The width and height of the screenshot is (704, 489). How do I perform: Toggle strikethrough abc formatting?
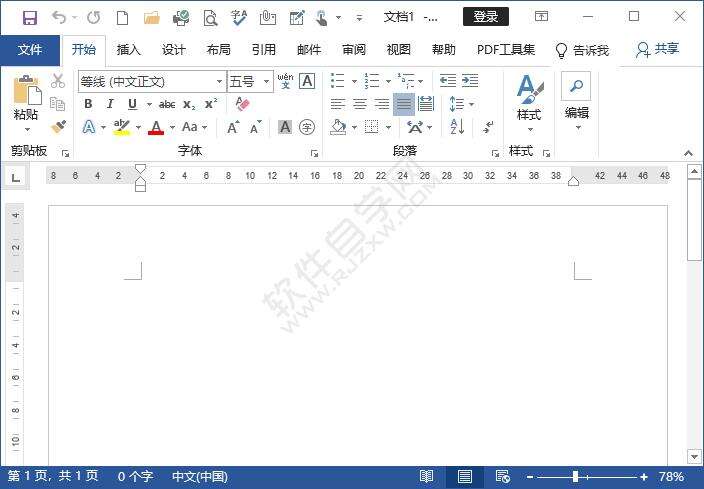pyautogui.click(x=167, y=105)
